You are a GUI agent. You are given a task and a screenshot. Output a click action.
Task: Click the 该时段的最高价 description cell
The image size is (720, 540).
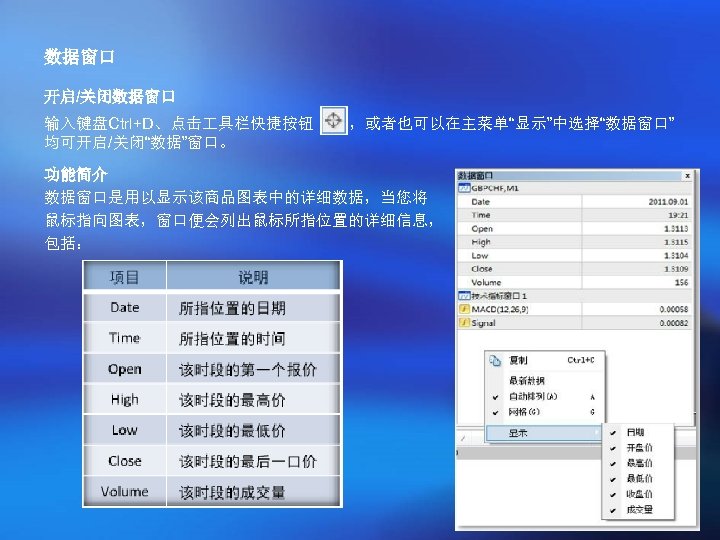click(x=253, y=400)
